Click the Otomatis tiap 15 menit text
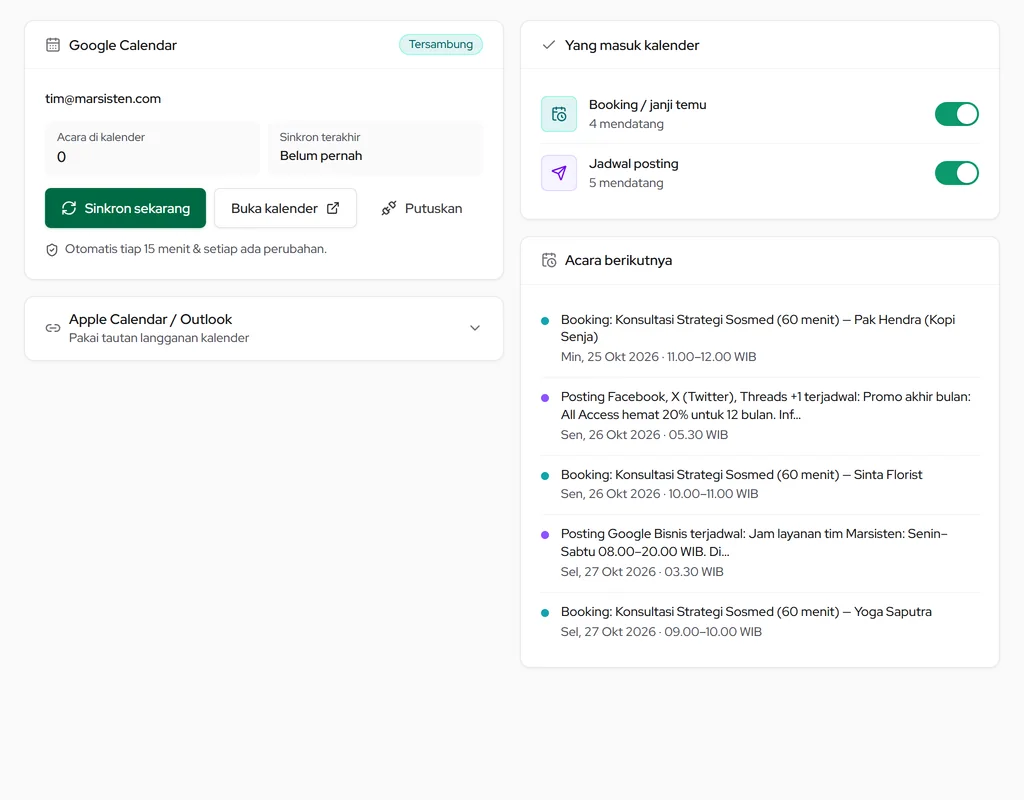 pos(196,249)
